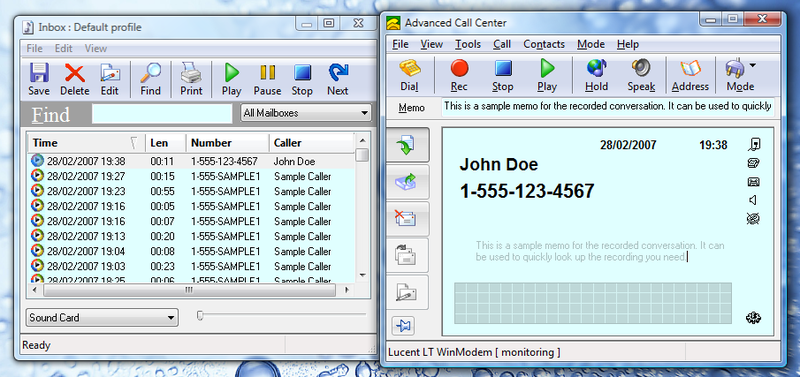The height and width of the screenshot is (377, 800).
Task: Open File menu in Advanced Call Center
Action: click(401, 44)
